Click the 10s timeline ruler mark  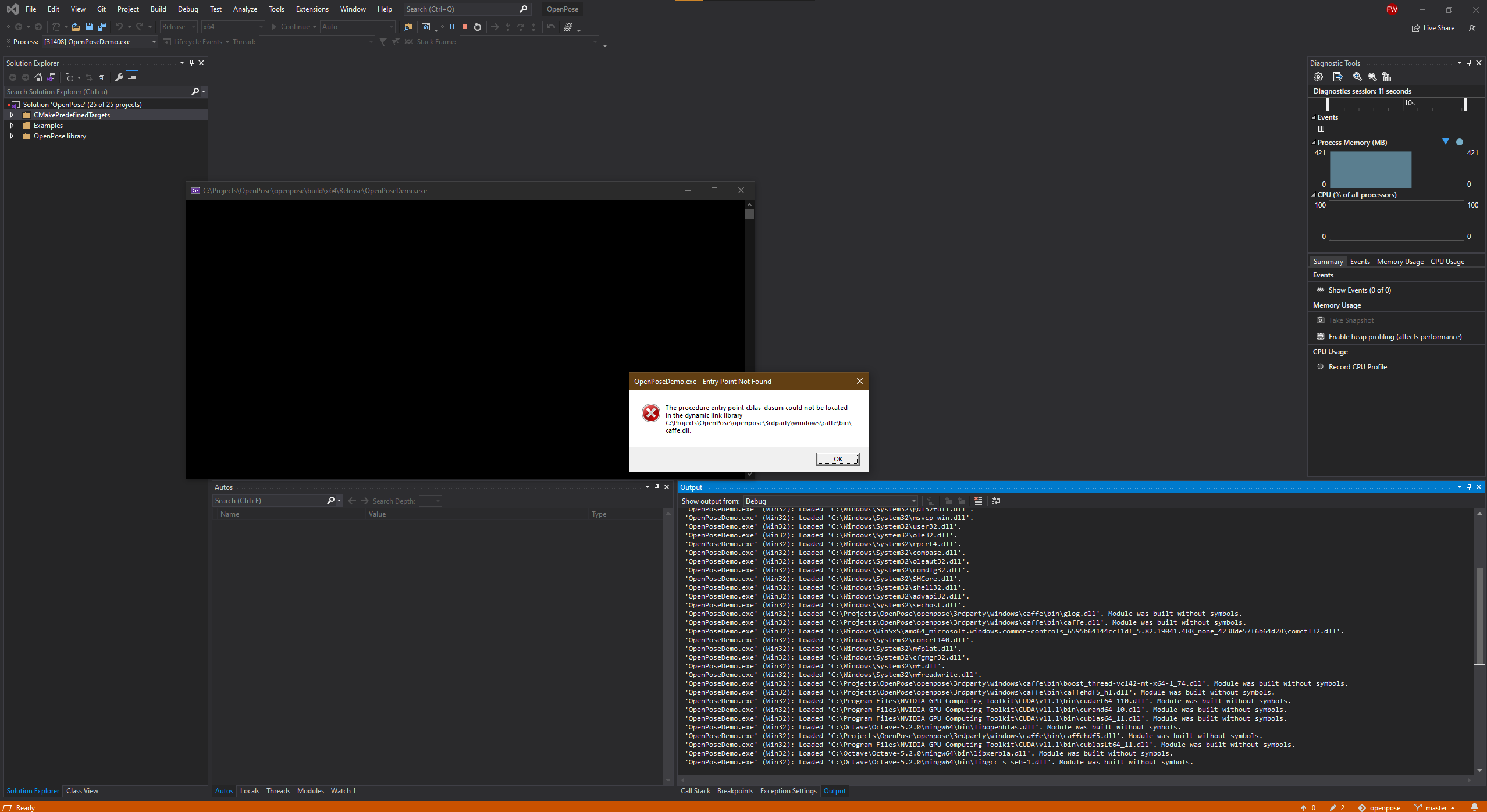(1409, 103)
